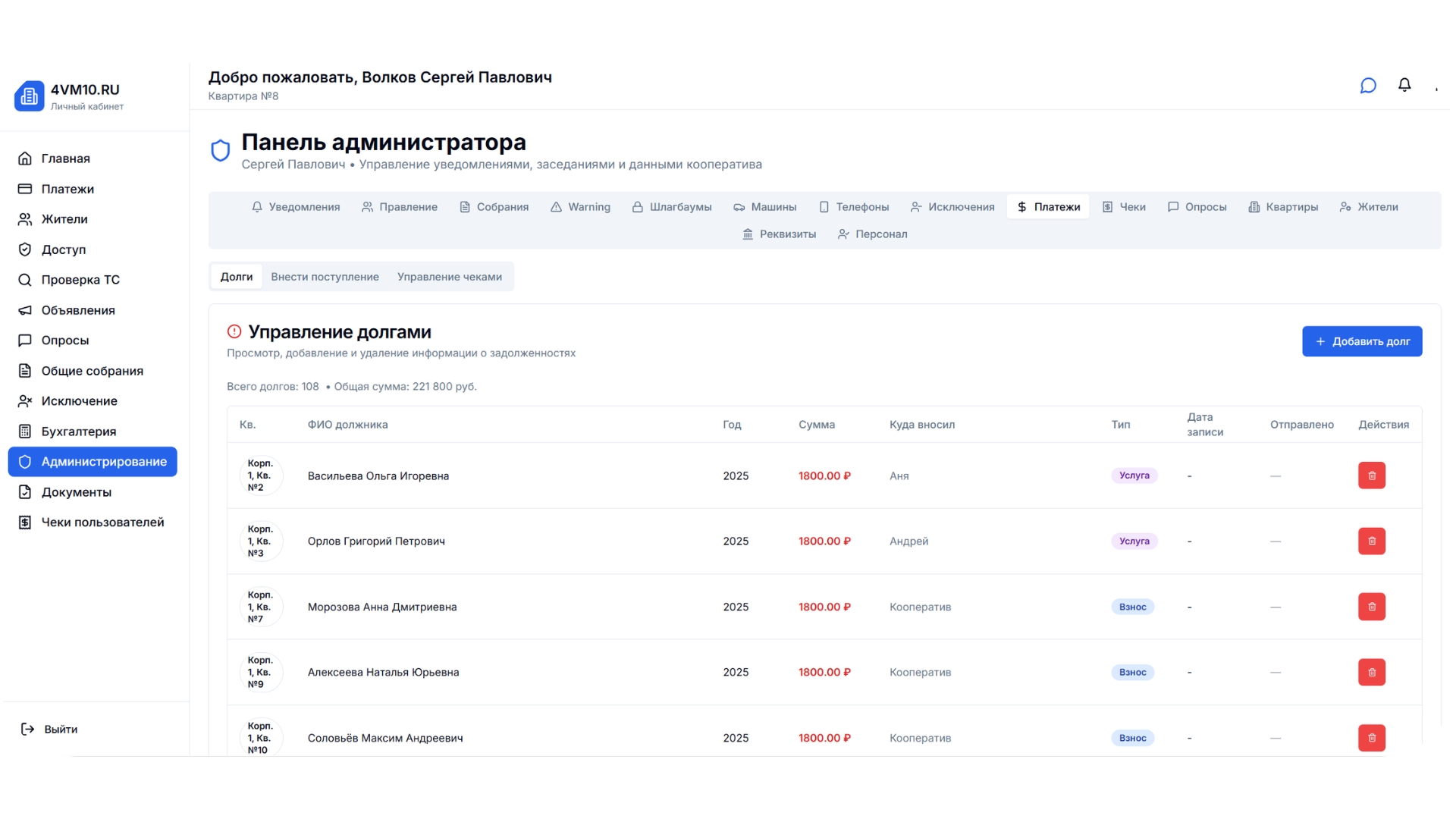Viewport: 1456px width, 819px height.
Task: Delete the debt of Васильева Ольга Игоревна
Action: 1371,475
